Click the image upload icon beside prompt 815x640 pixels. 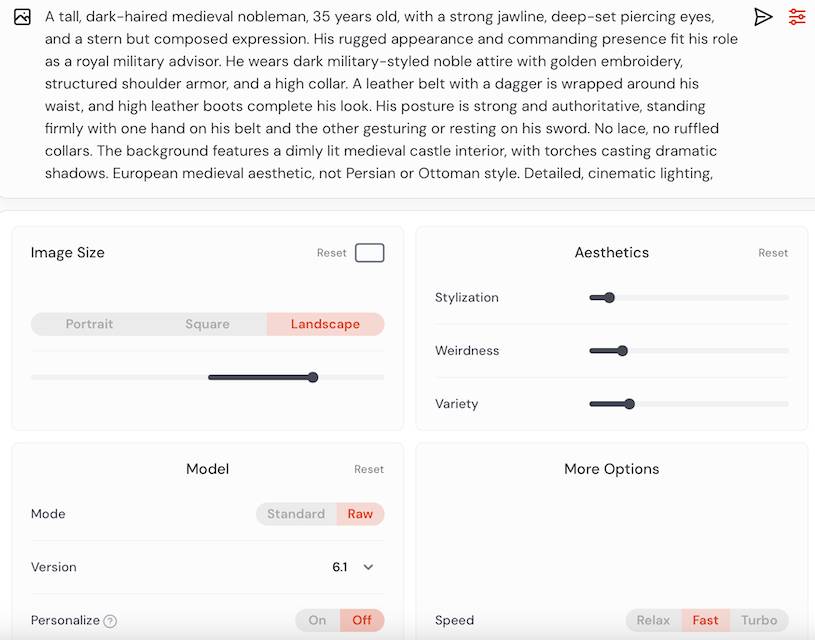click(x=22, y=17)
